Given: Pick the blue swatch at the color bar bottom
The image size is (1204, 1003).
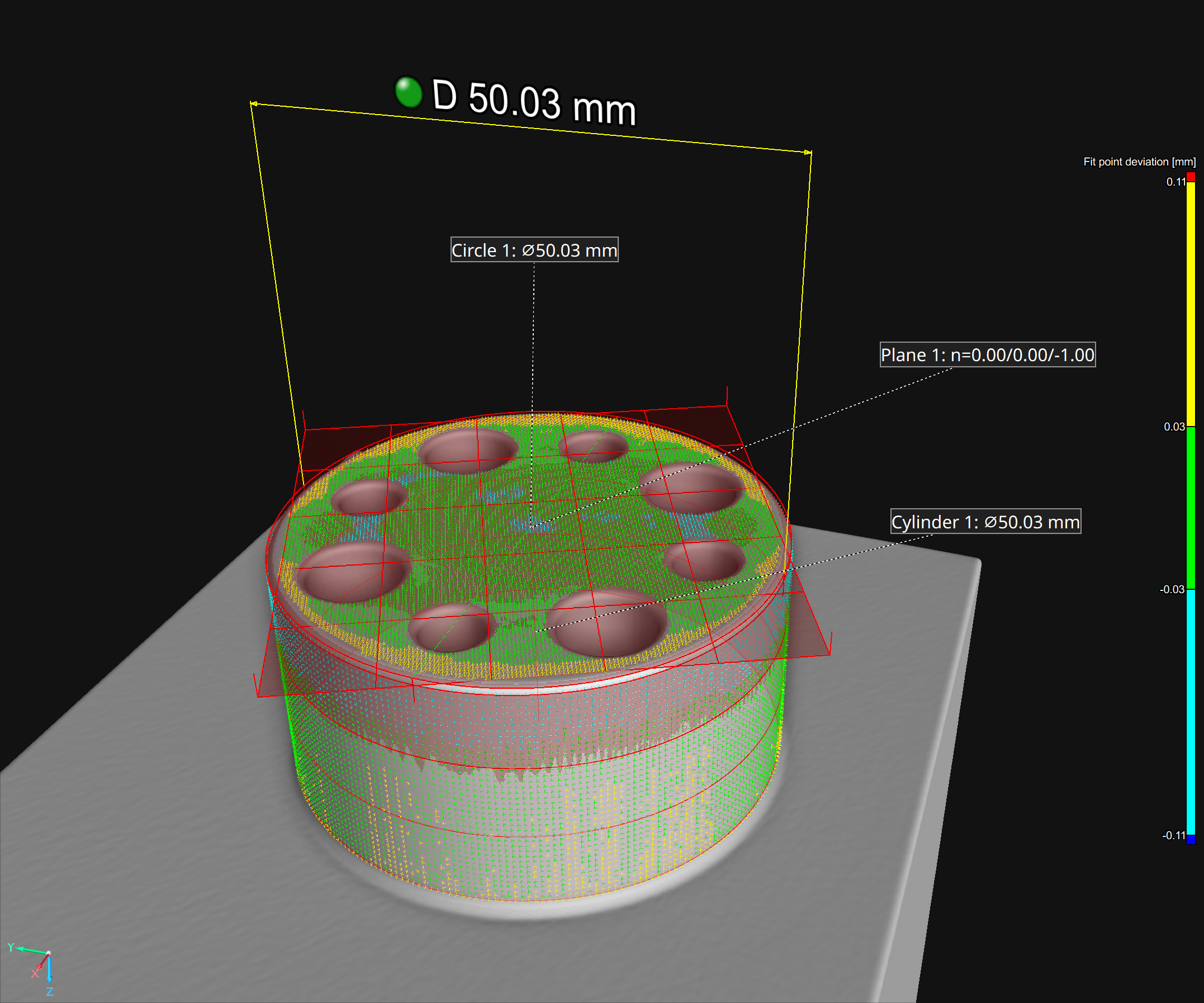Looking at the screenshot, I should 1191,840.
